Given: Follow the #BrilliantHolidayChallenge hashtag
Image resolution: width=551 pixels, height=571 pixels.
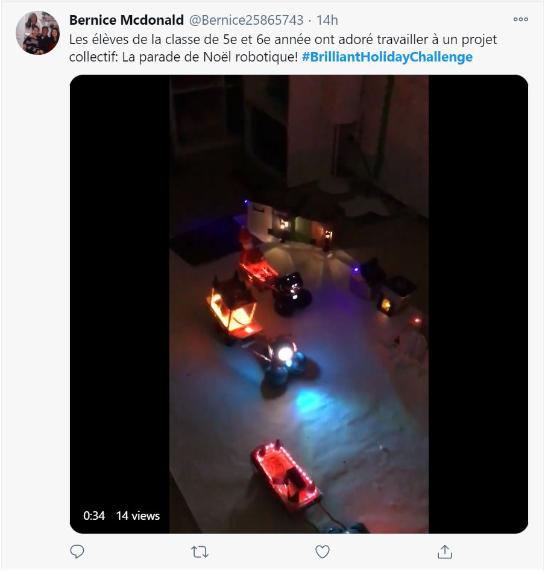Looking at the screenshot, I should 387,57.
